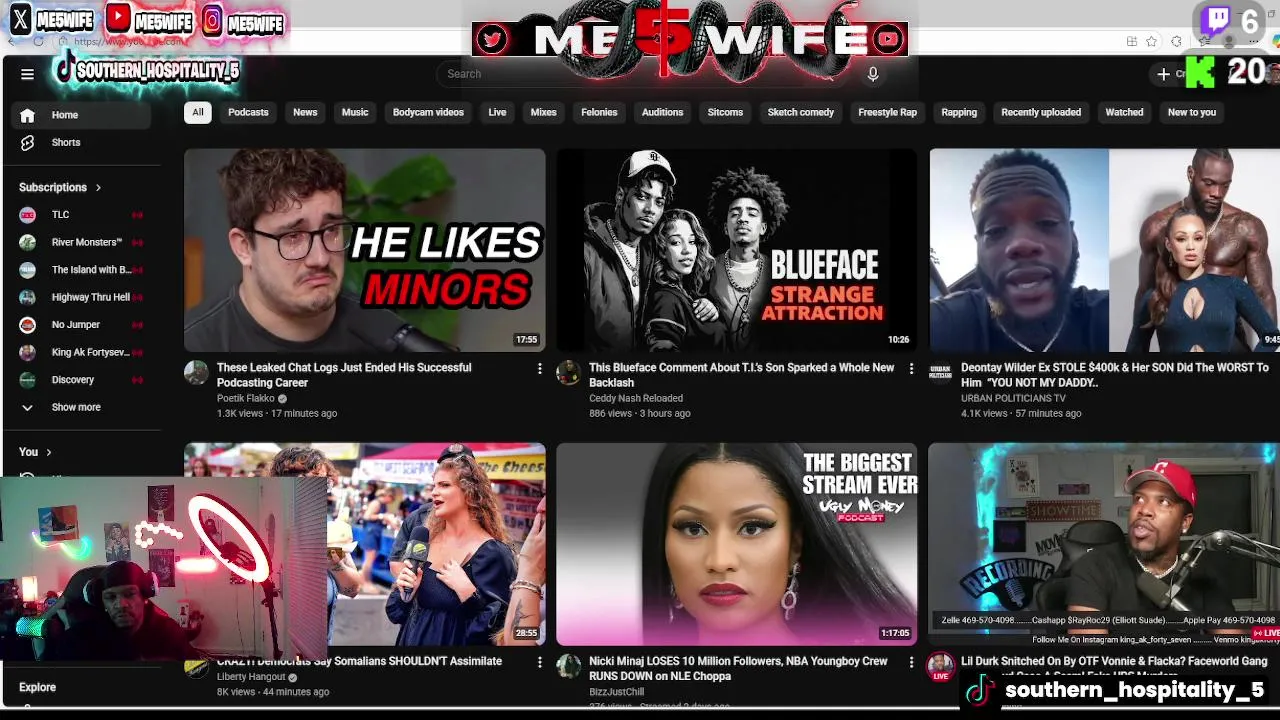Open the browser extensions puzzle icon
The height and width of the screenshot is (720, 1280).
[x=1176, y=41]
